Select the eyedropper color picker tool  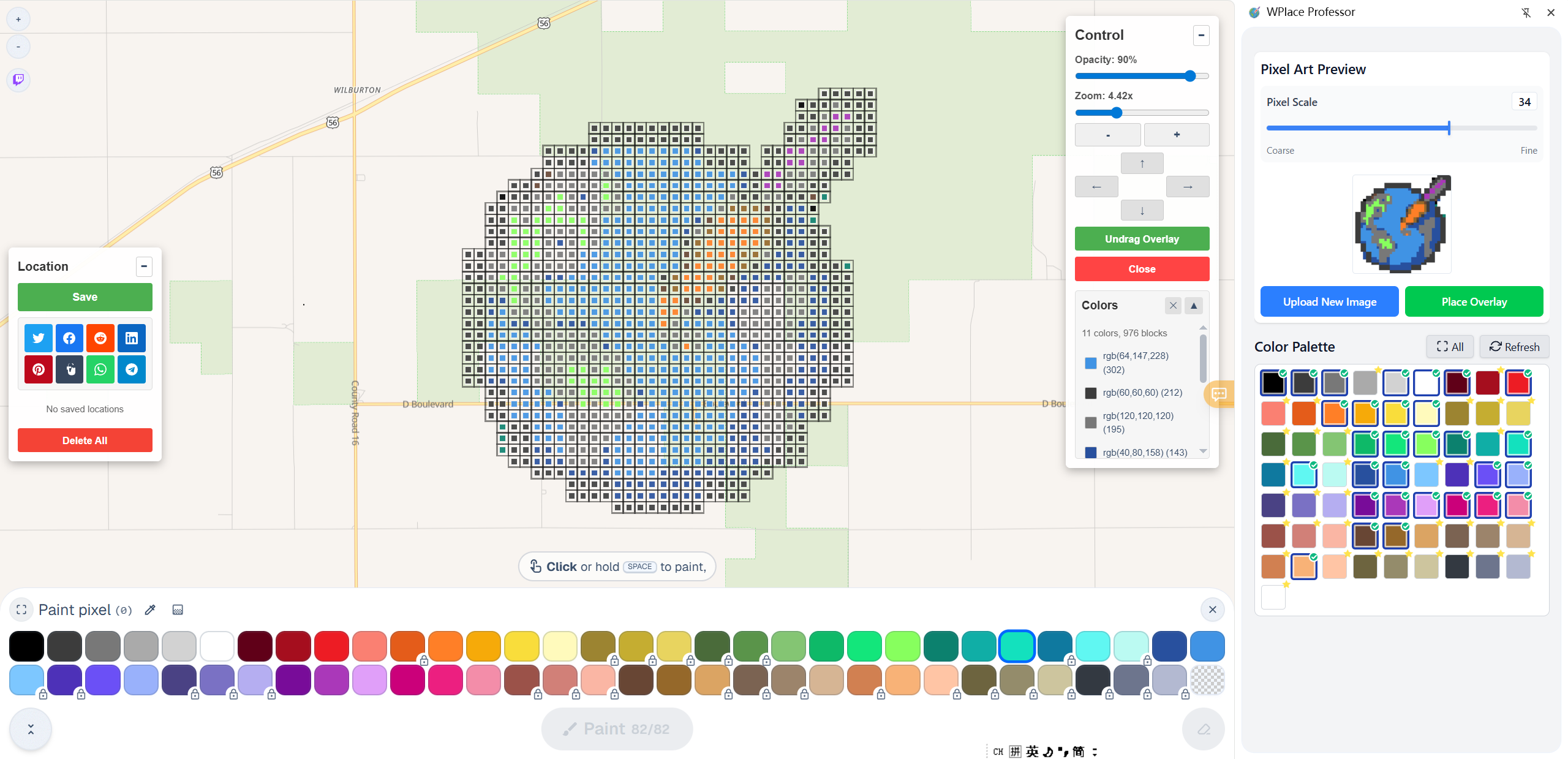(150, 610)
